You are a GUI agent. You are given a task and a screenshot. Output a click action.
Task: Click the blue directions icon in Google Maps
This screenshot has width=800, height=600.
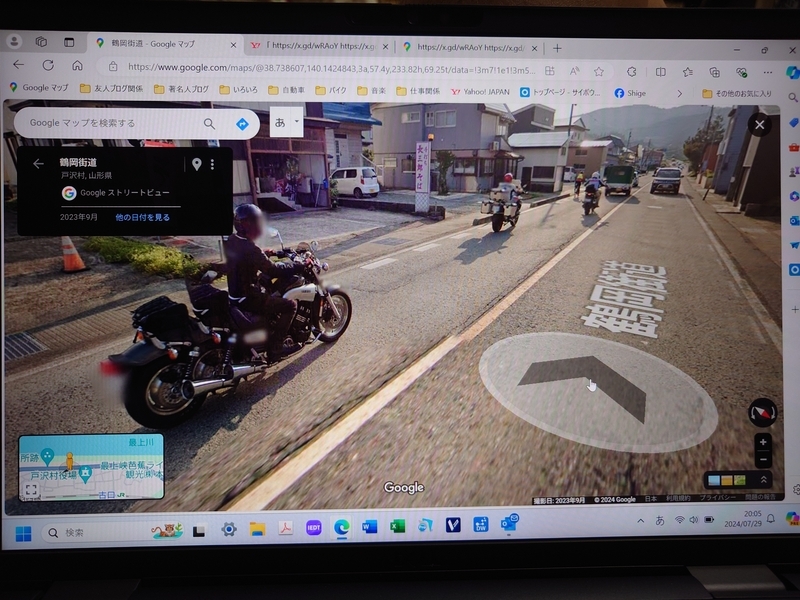(x=242, y=124)
